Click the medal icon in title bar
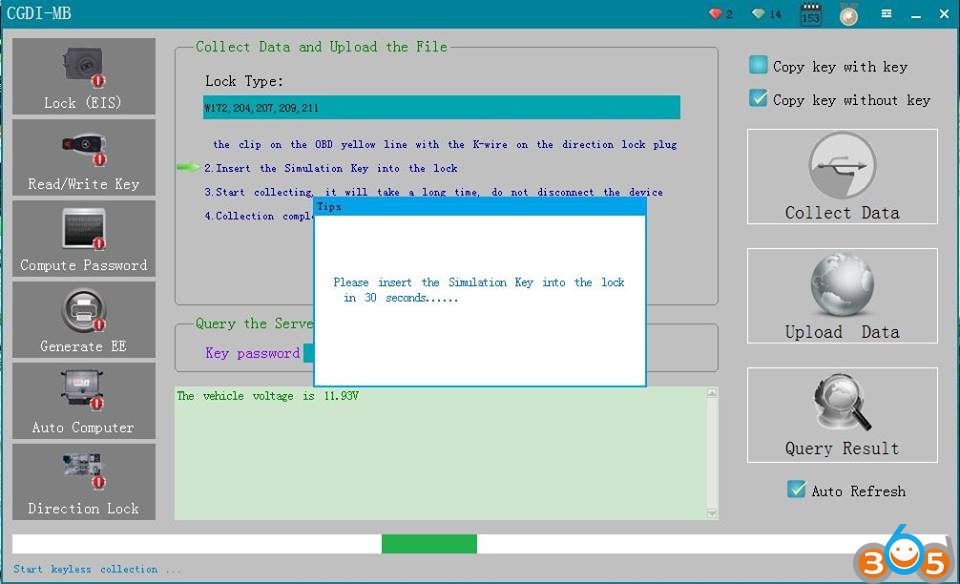Screen dimensions: 960x584 (848, 15)
